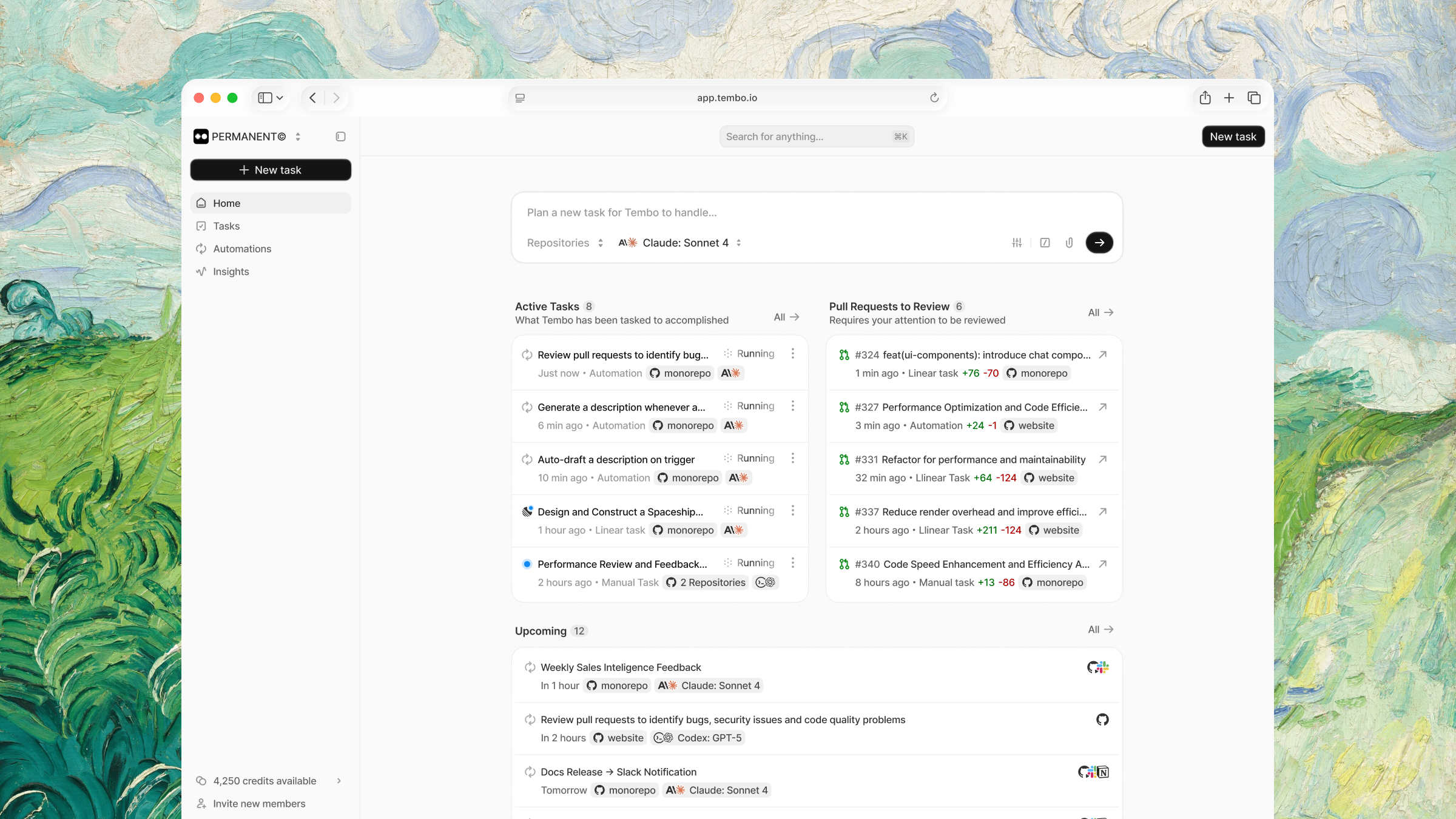1456x819 pixels.
Task: Click the attachment paperclip icon
Action: coord(1069,243)
